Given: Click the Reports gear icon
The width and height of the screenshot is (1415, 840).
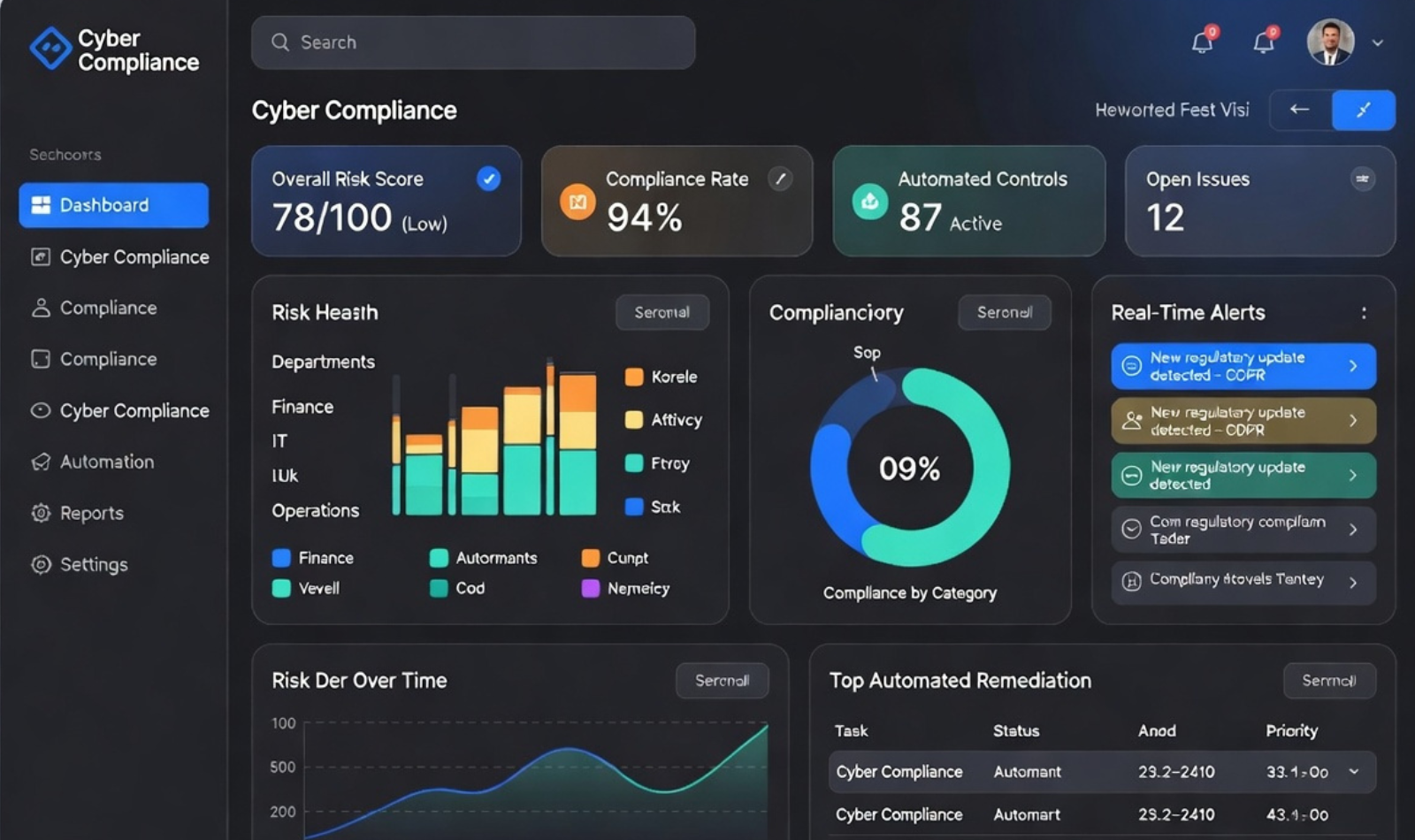Looking at the screenshot, I should 41,513.
